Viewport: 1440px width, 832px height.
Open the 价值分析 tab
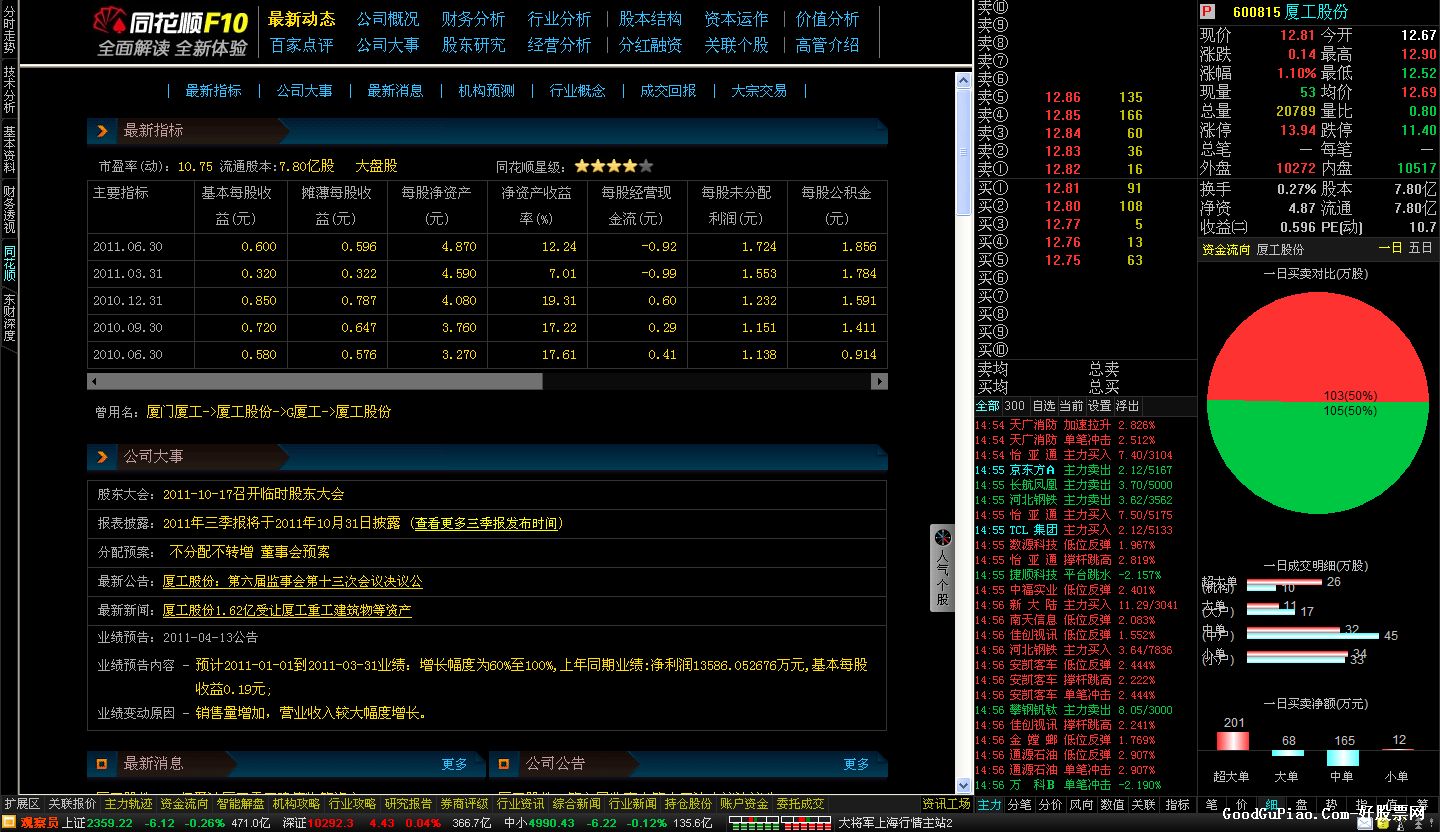pyautogui.click(x=828, y=19)
